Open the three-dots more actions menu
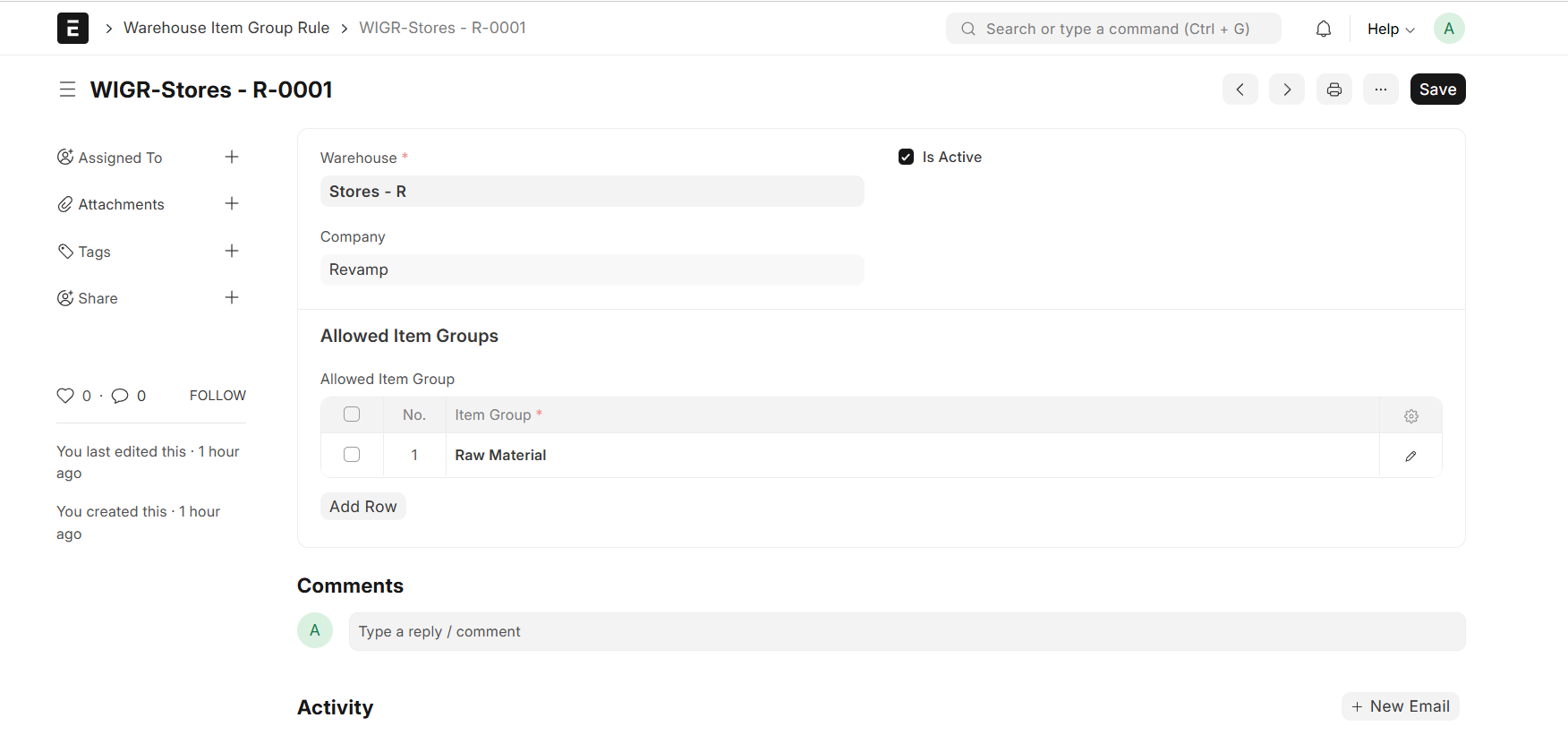 coord(1380,90)
